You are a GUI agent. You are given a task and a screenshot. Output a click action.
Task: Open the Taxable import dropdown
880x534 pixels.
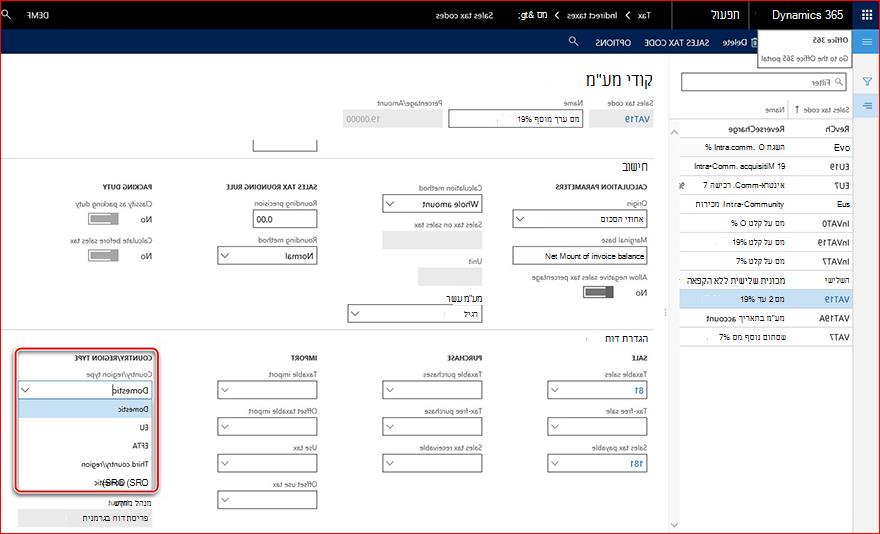coord(225,390)
